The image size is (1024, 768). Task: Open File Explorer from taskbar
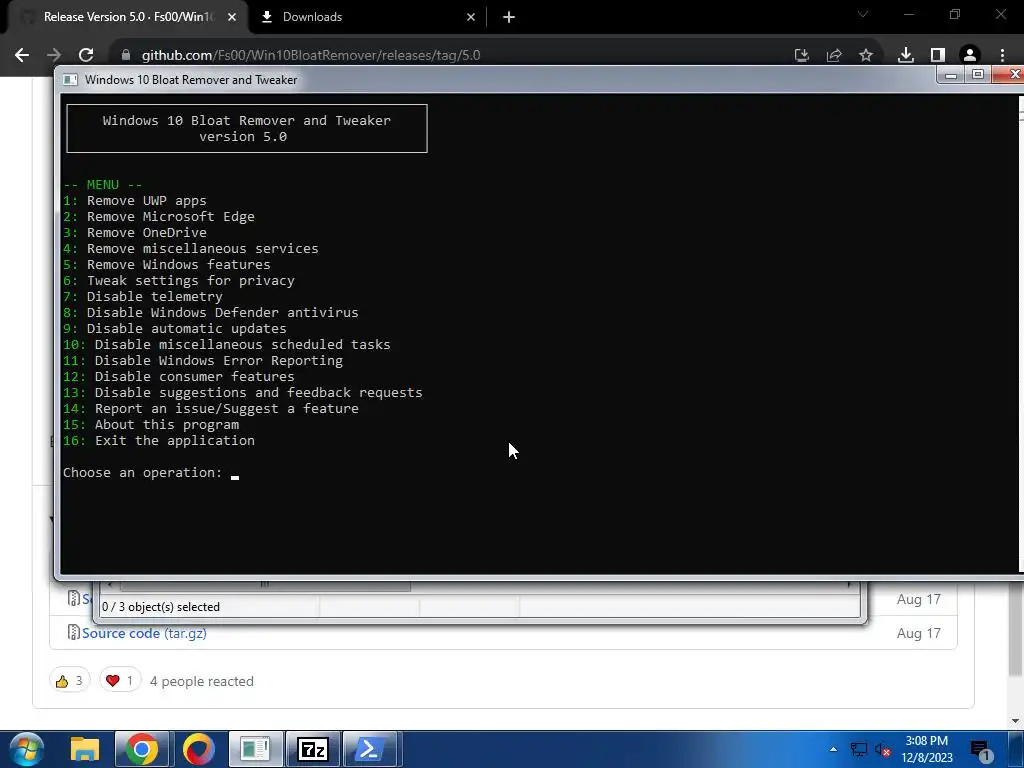pyautogui.click(x=85, y=749)
